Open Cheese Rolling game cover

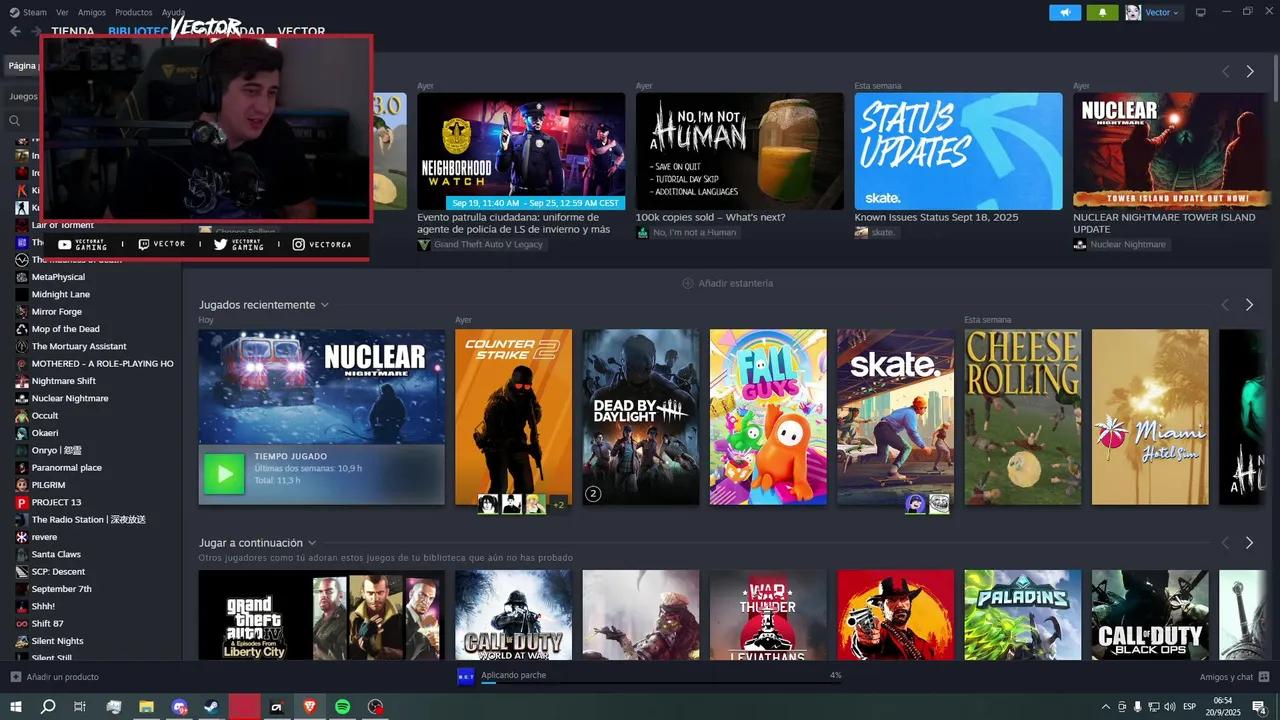[1023, 417]
